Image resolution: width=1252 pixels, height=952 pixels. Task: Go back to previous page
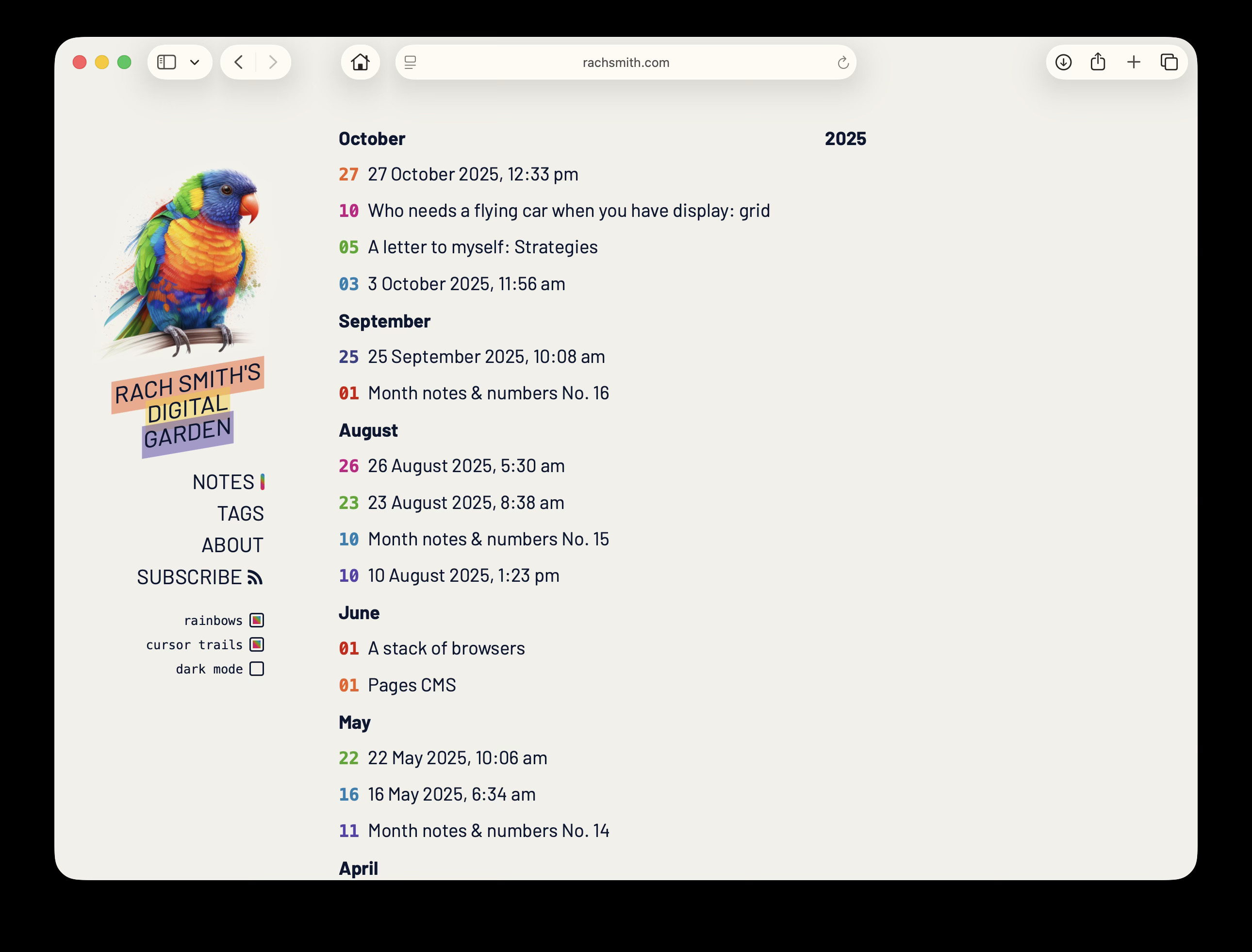[239, 62]
